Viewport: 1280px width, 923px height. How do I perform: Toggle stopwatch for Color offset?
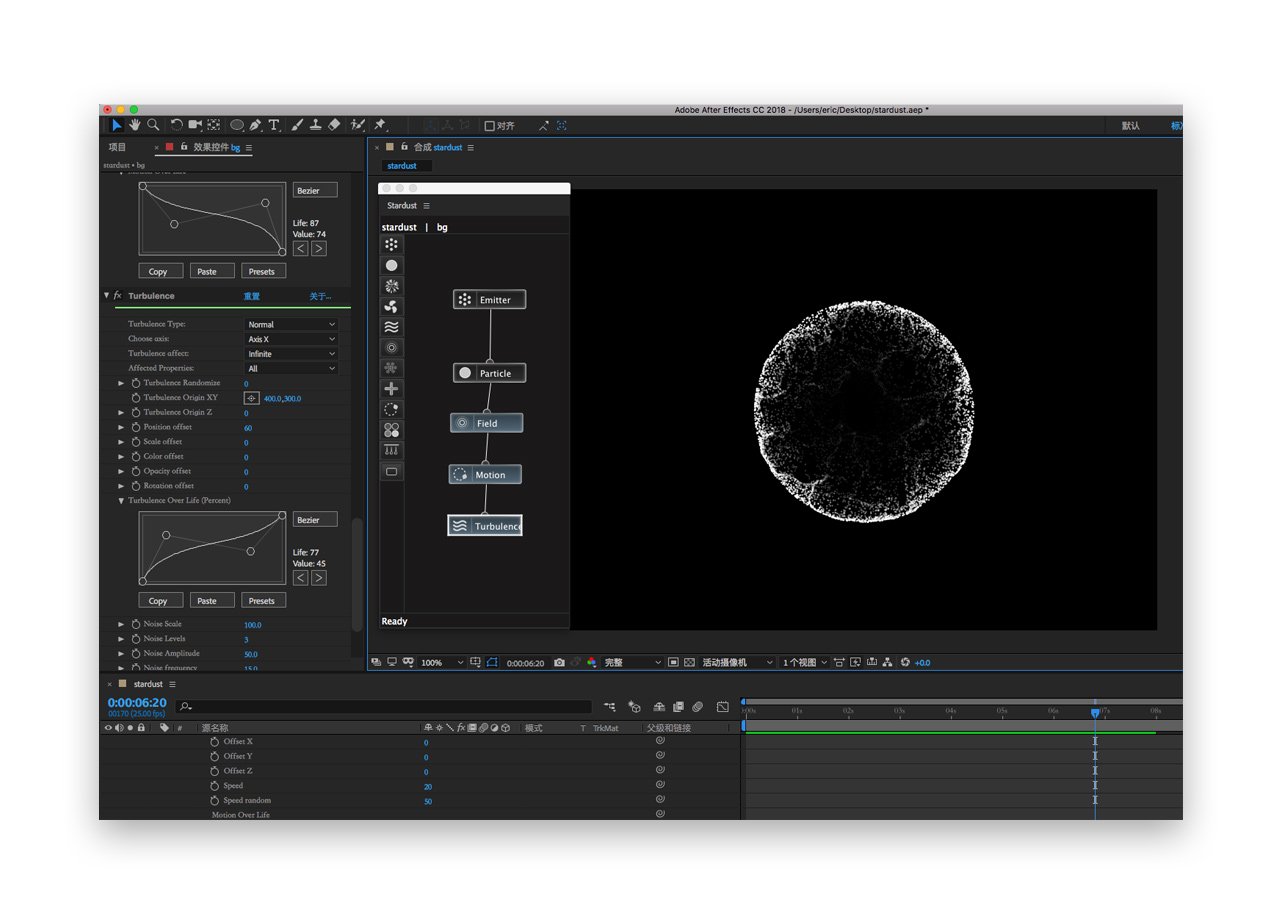coord(136,457)
